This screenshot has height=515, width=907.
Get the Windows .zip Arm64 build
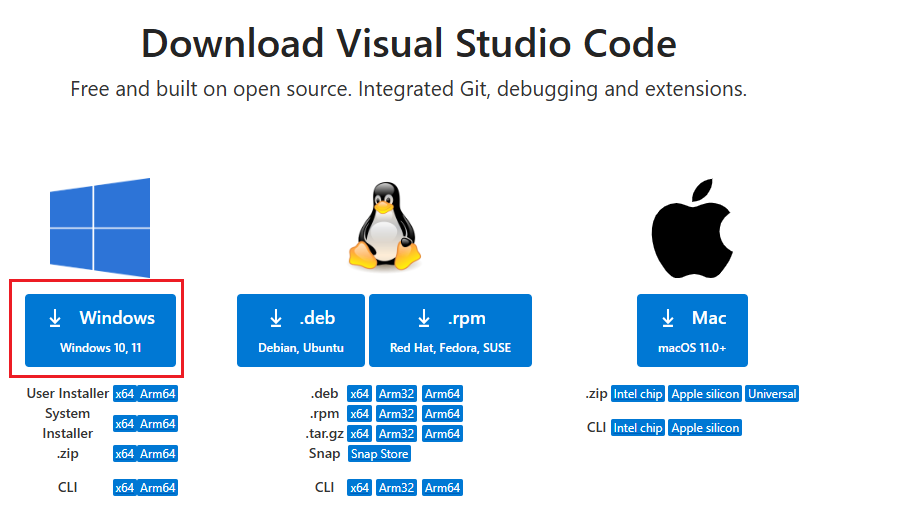157,454
